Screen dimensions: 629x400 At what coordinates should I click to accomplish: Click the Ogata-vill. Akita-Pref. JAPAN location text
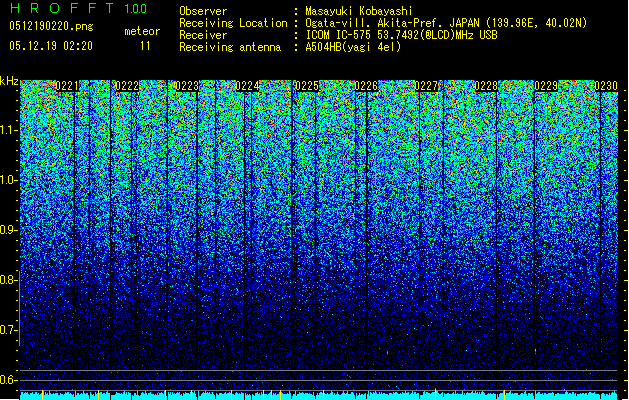coord(446,23)
